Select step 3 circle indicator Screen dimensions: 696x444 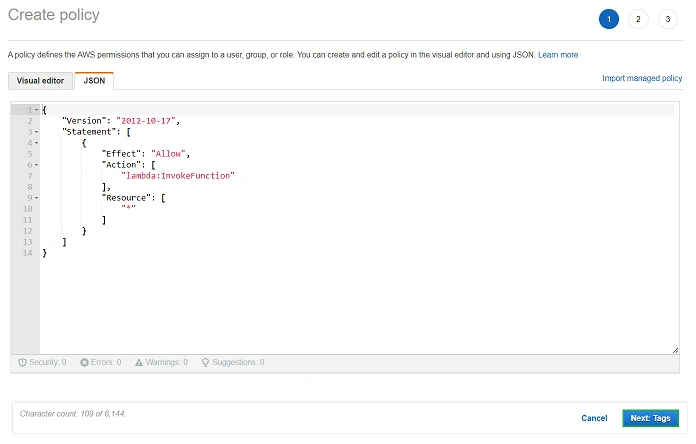pyautogui.click(x=667, y=19)
